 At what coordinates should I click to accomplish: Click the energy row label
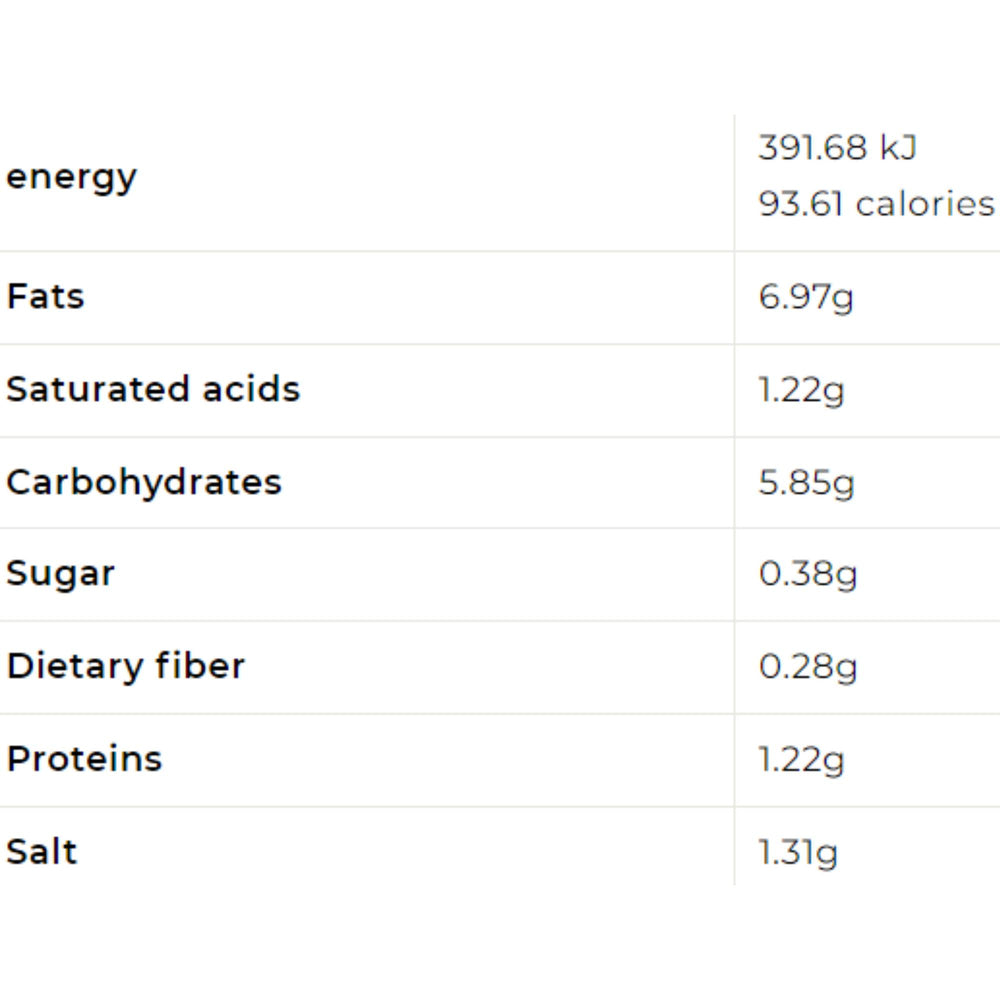click(71, 178)
